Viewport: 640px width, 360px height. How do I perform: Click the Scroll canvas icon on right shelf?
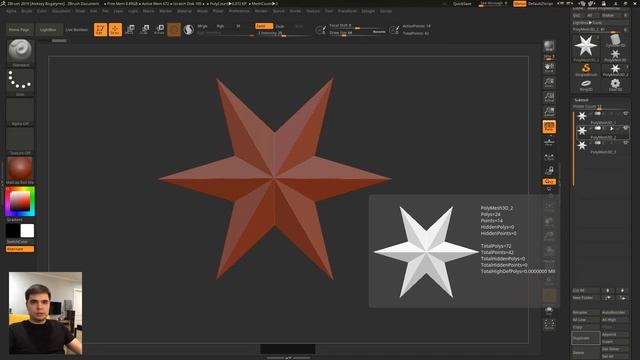[549, 68]
